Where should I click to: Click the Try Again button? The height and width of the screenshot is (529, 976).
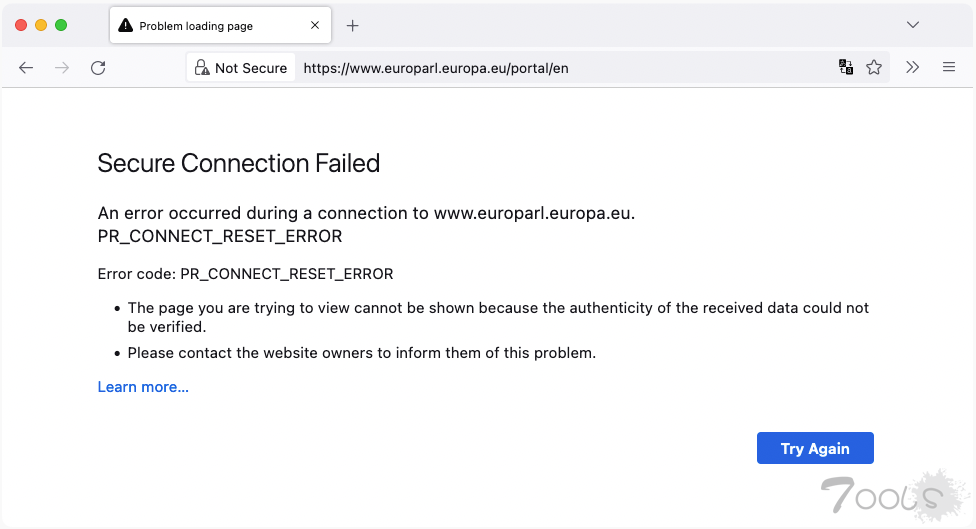[815, 448]
